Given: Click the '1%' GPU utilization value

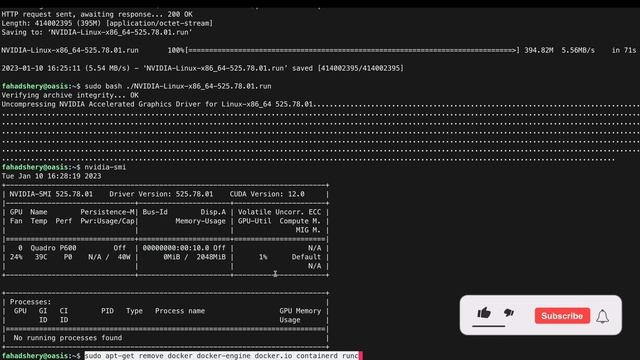Looking at the screenshot, I should (x=263, y=257).
